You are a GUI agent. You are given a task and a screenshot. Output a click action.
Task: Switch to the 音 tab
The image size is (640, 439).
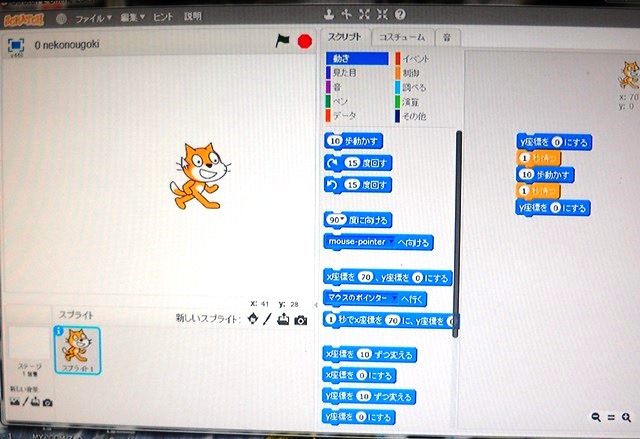click(447, 38)
